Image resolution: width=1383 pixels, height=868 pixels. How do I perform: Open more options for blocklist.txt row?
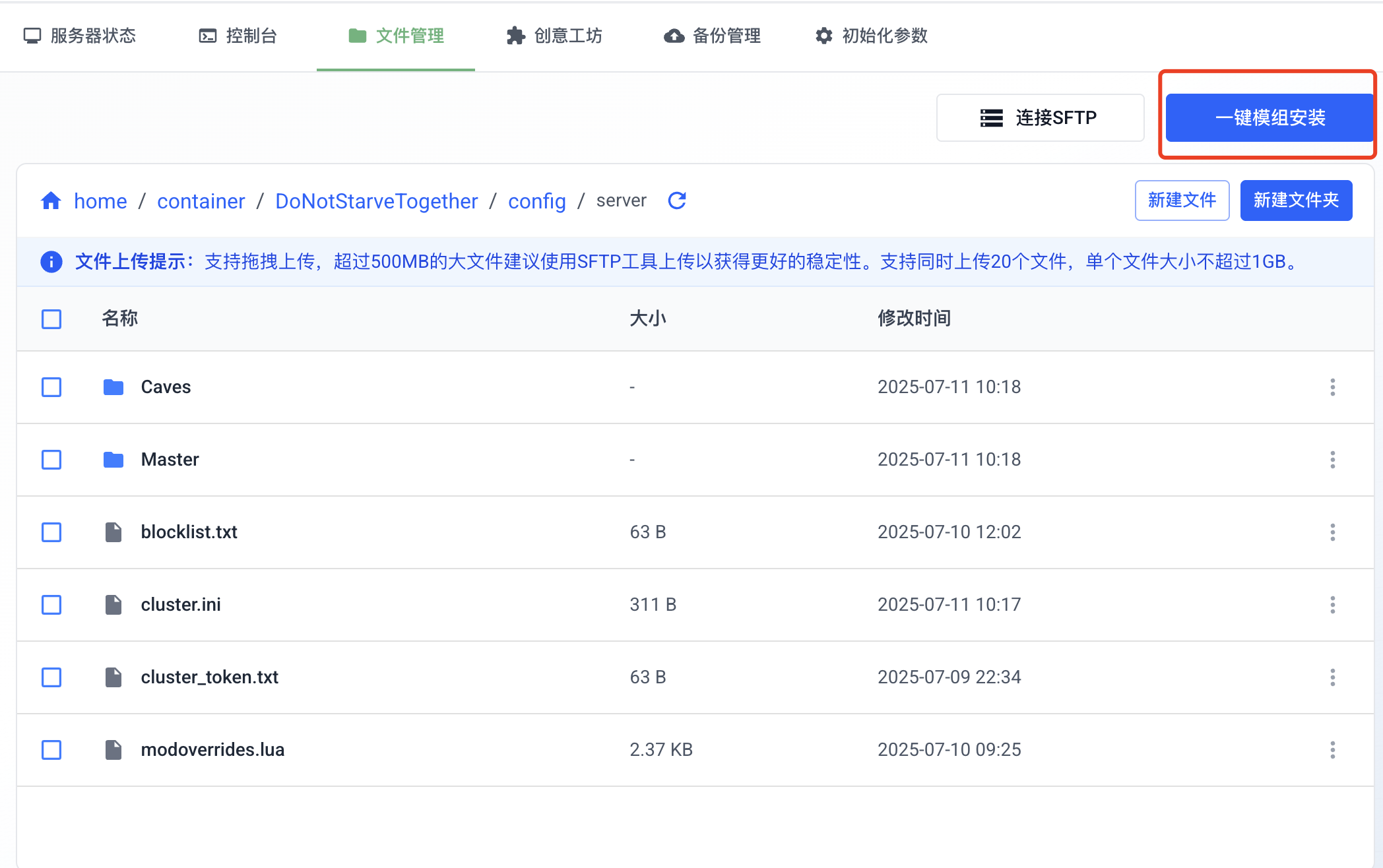pos(1332,532)
